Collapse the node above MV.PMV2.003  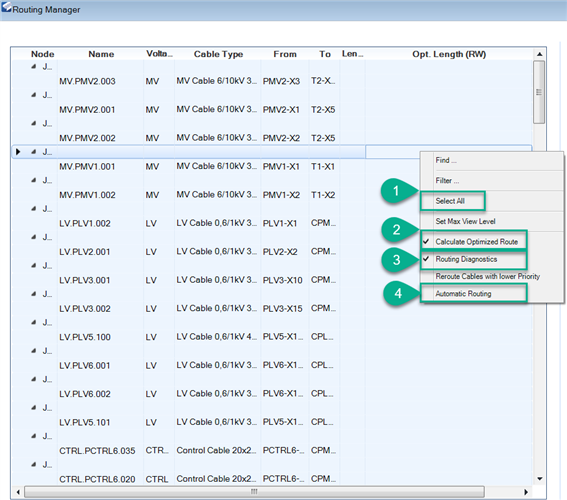point(34,66)
